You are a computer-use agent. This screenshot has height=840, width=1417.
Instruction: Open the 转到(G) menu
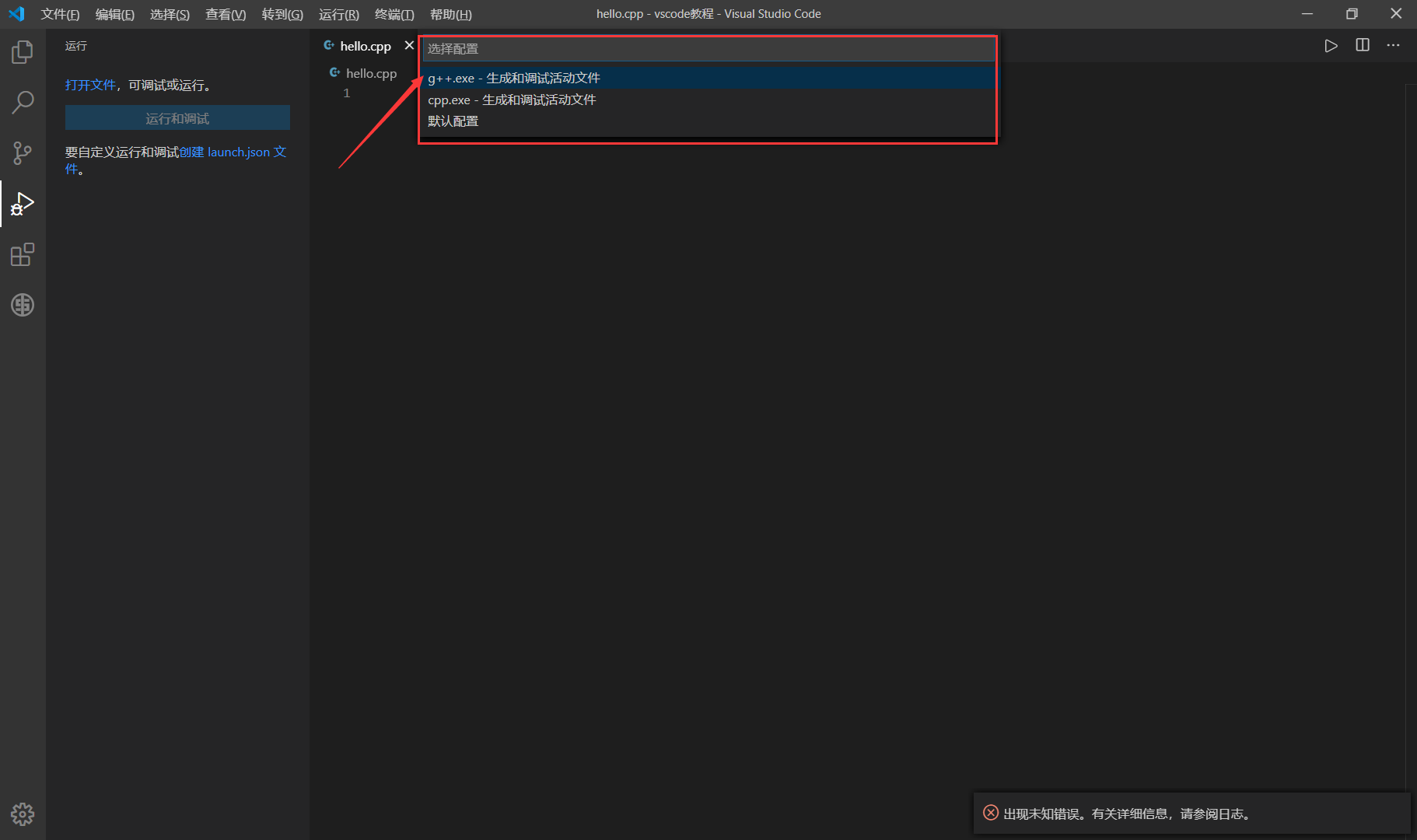tap(282, 14)
